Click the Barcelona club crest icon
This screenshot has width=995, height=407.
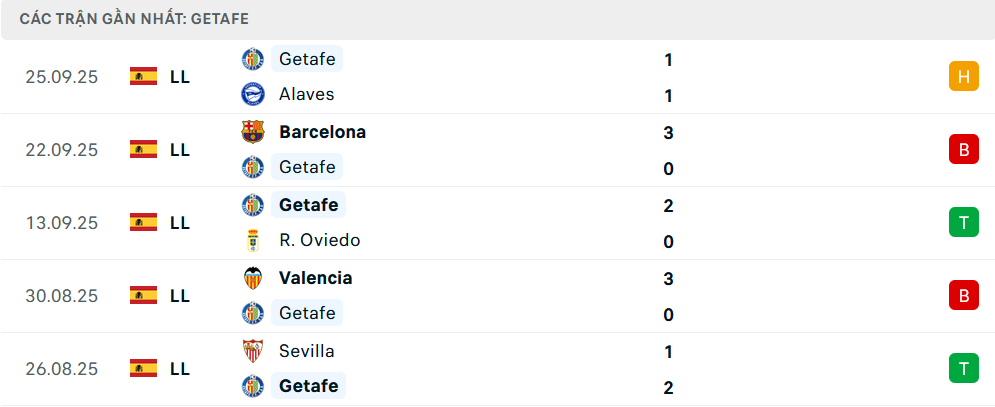click(253, 132)
